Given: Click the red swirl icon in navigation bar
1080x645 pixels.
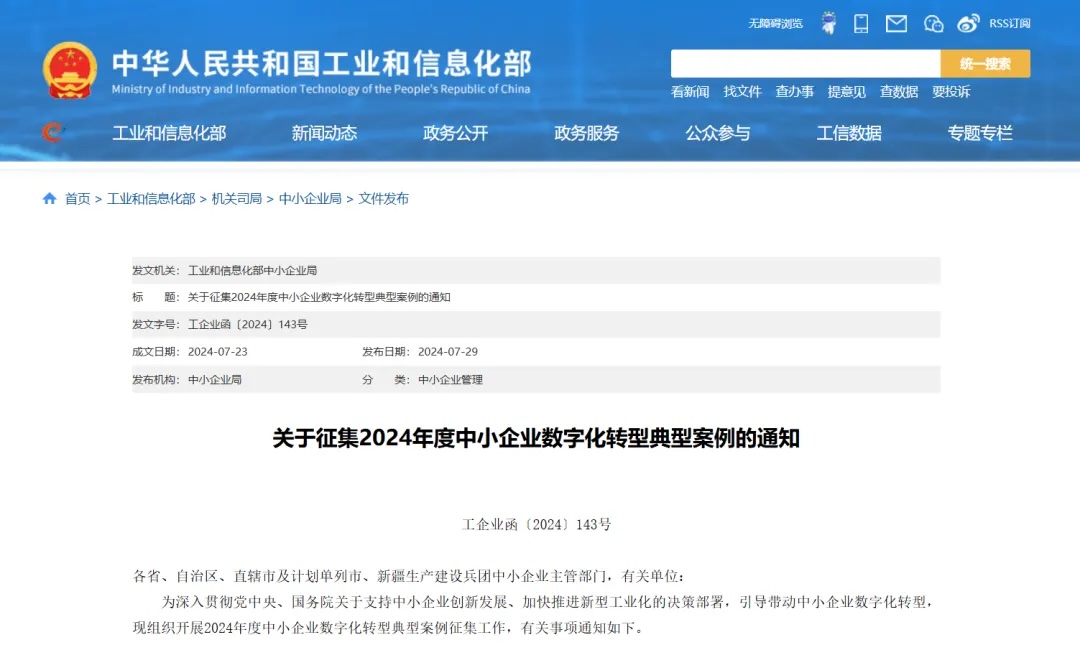Looking at the screenshot, I should [53, 132].
